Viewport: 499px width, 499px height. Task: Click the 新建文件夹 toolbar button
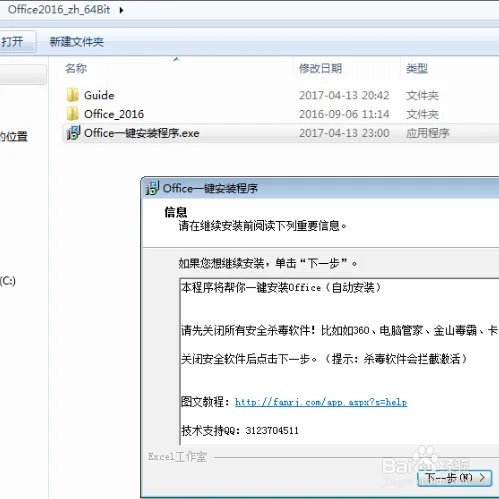tap(76, 42)
